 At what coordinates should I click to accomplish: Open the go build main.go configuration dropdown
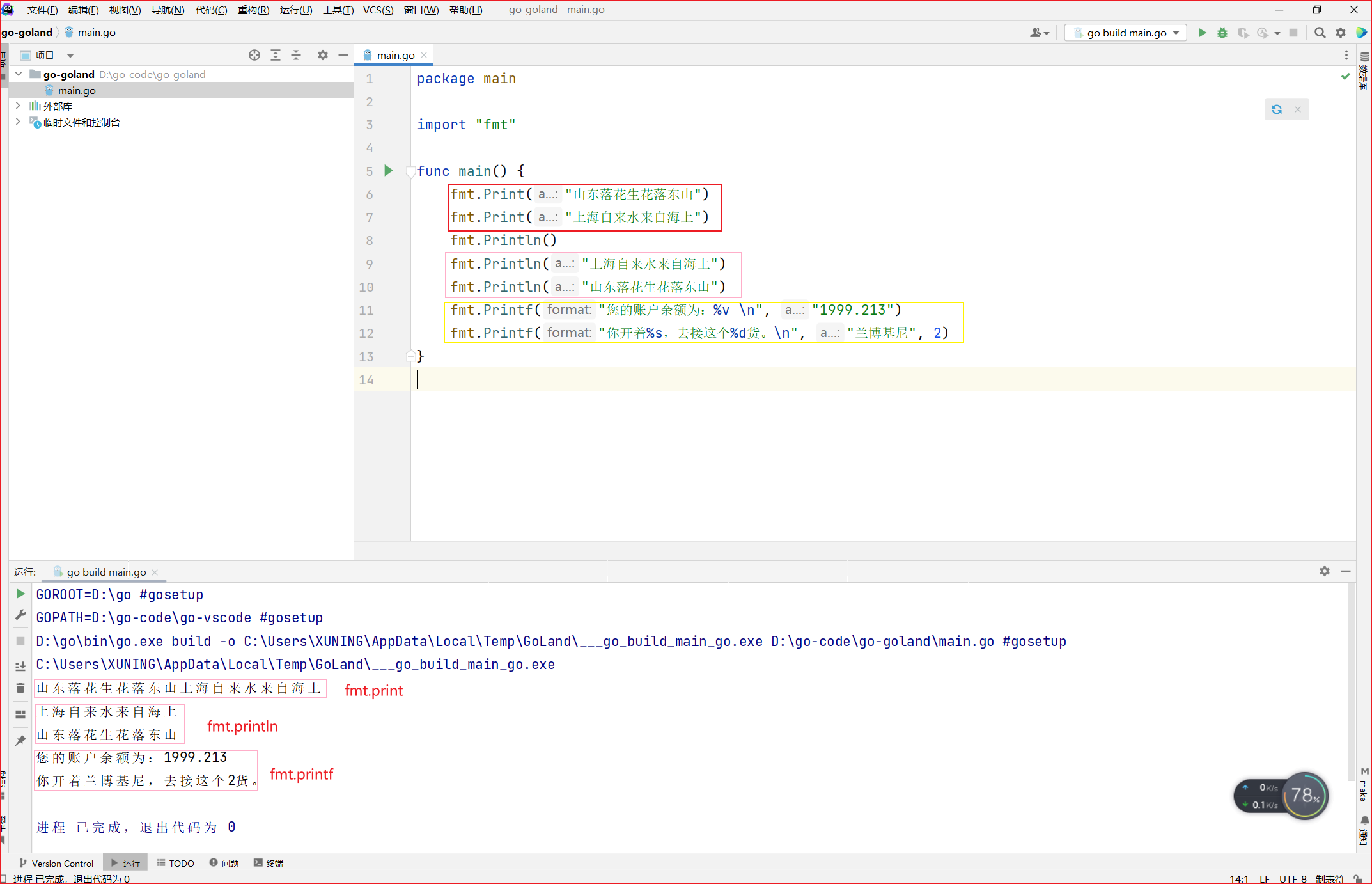1126,33
